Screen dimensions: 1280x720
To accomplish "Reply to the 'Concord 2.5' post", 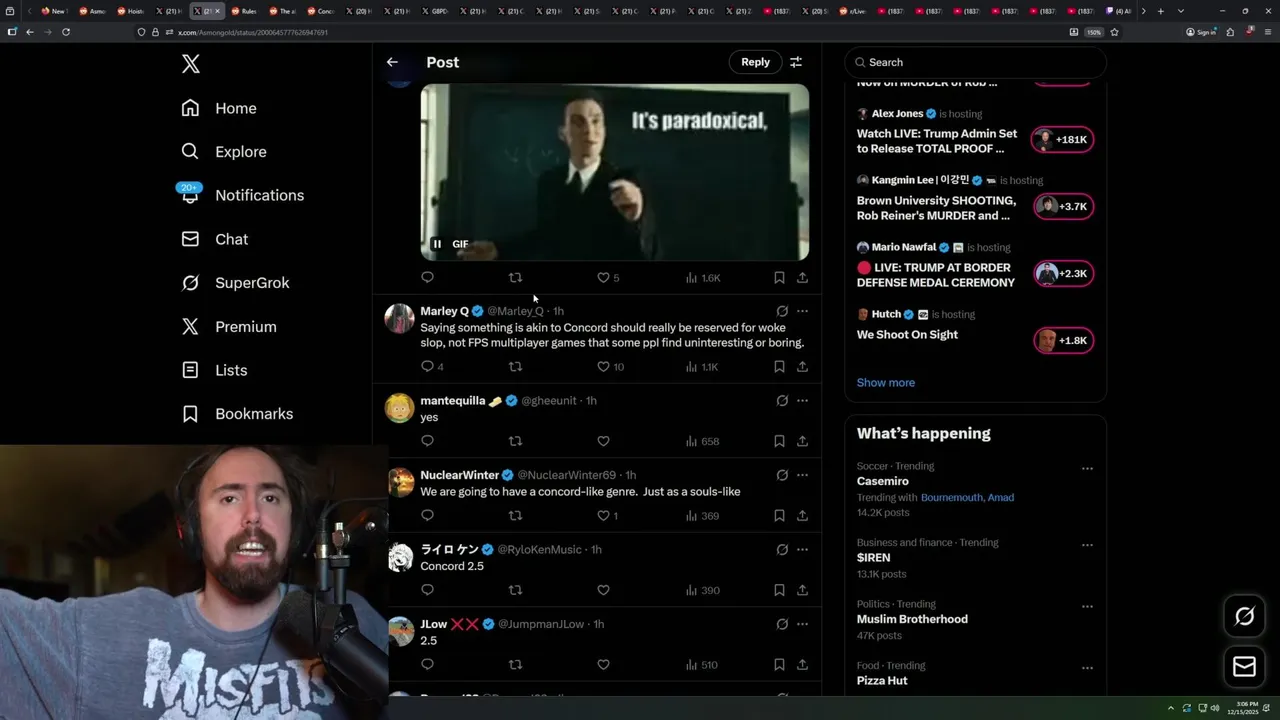I will click(x=427, y=590).
